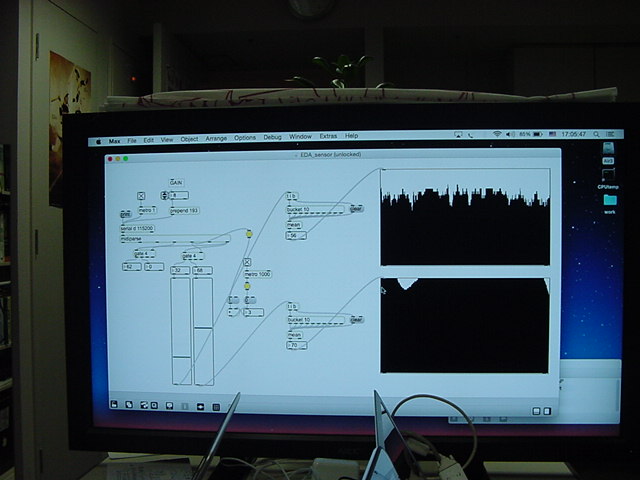Open the Extras menu
The image size is (640, 480).
click(328, 136)
